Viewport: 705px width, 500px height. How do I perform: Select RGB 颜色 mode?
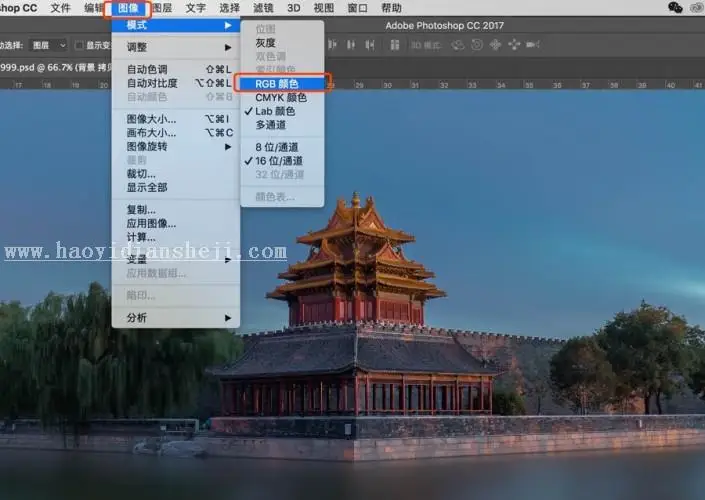click(282, 84)
